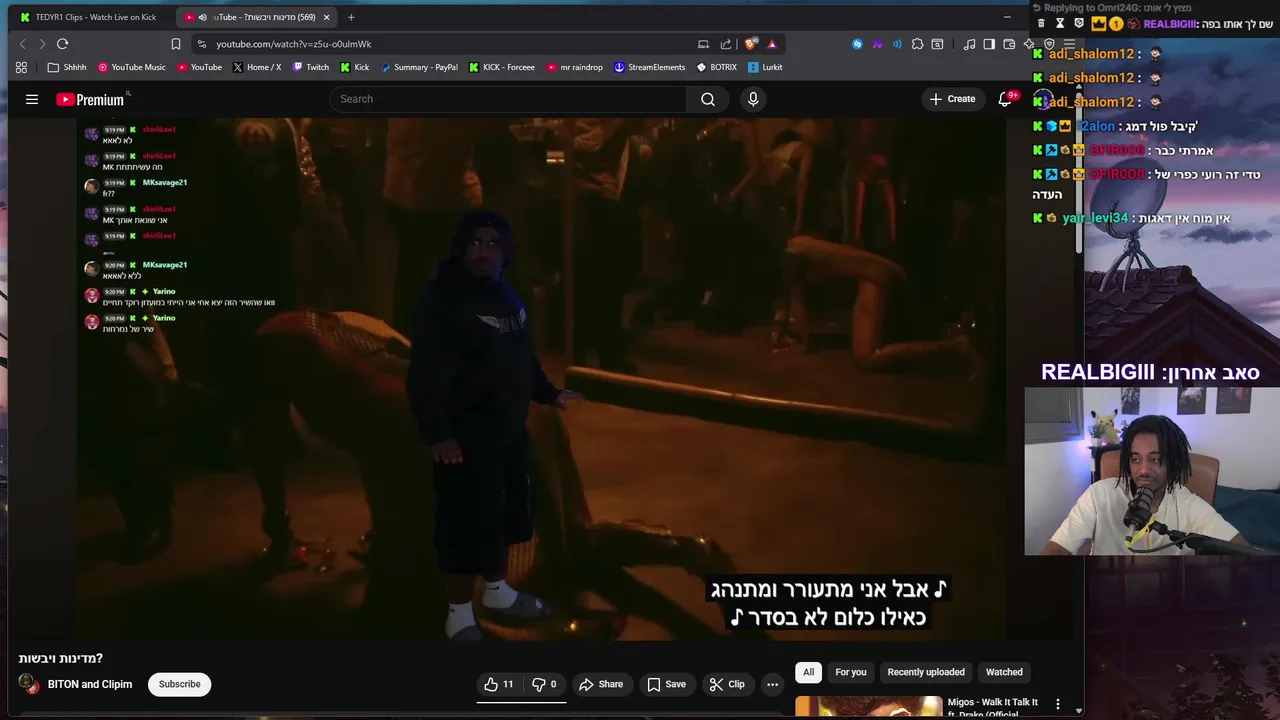1280x720 pixels.
Task: Open the YouTube guide hamburger menu
Action: pyautogui.click(x=32, y=99)
